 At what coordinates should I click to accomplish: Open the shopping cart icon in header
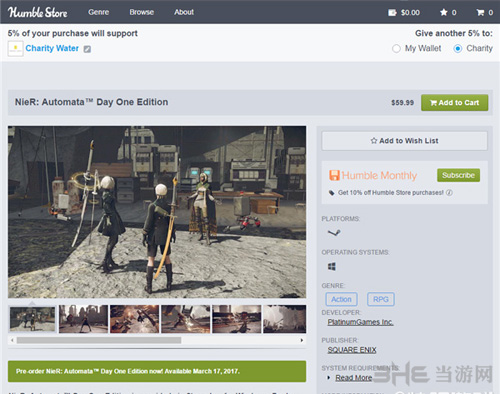pos(480,12)
